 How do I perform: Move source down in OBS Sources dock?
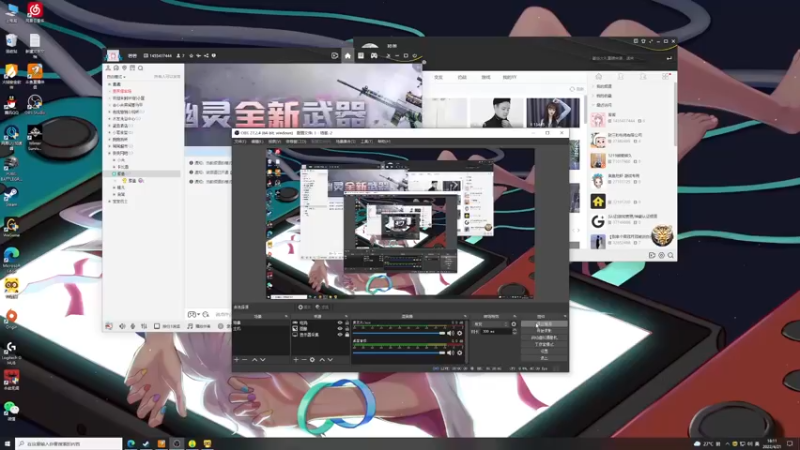click(330, 360)
